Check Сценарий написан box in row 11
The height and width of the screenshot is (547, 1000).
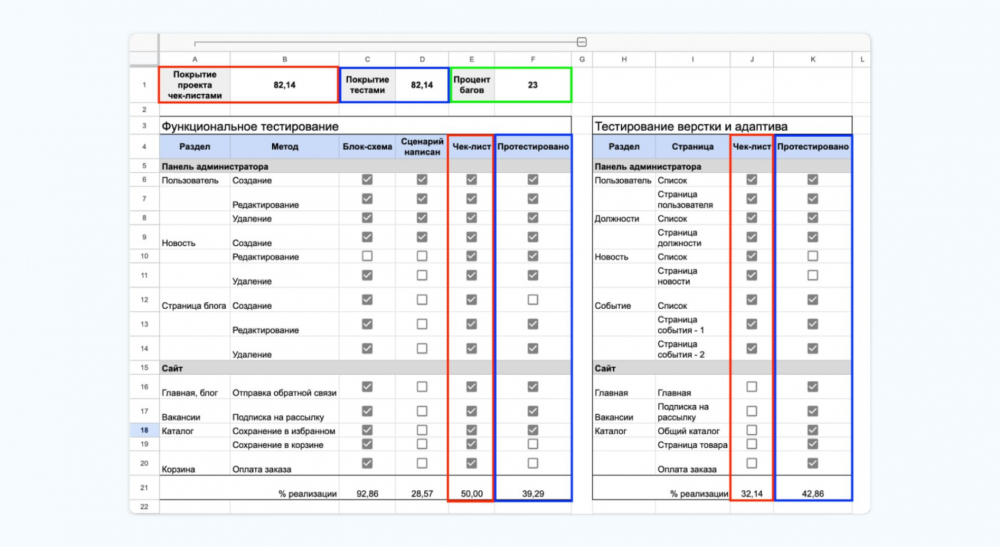[422, 275]
